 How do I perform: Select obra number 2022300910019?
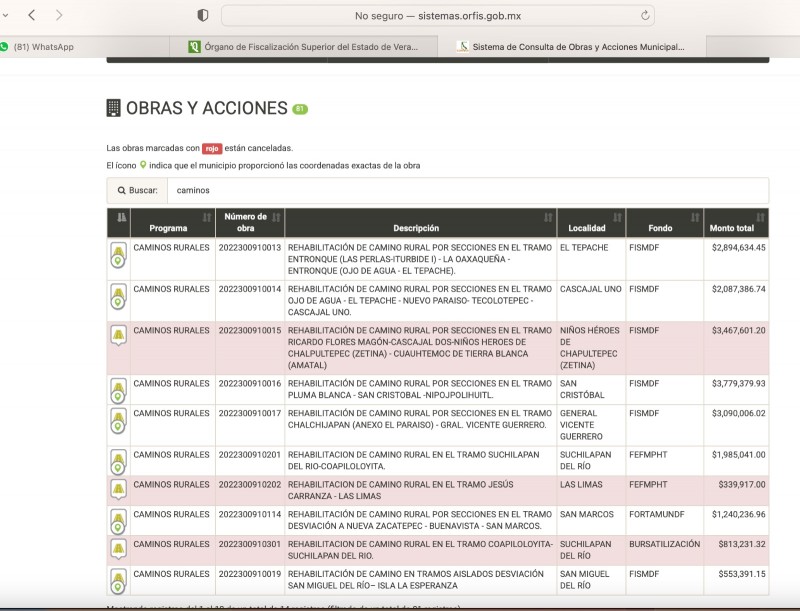250,574
